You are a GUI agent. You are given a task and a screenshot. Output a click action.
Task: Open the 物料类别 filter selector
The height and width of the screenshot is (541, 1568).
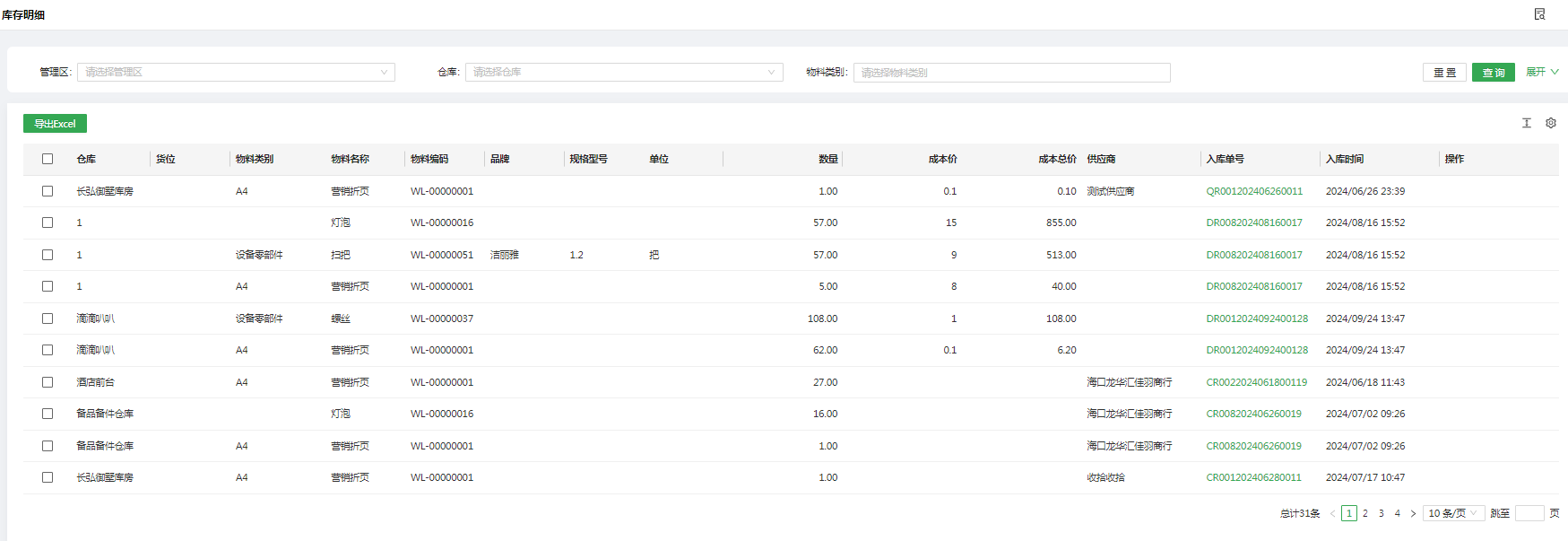coord(1011,73)
